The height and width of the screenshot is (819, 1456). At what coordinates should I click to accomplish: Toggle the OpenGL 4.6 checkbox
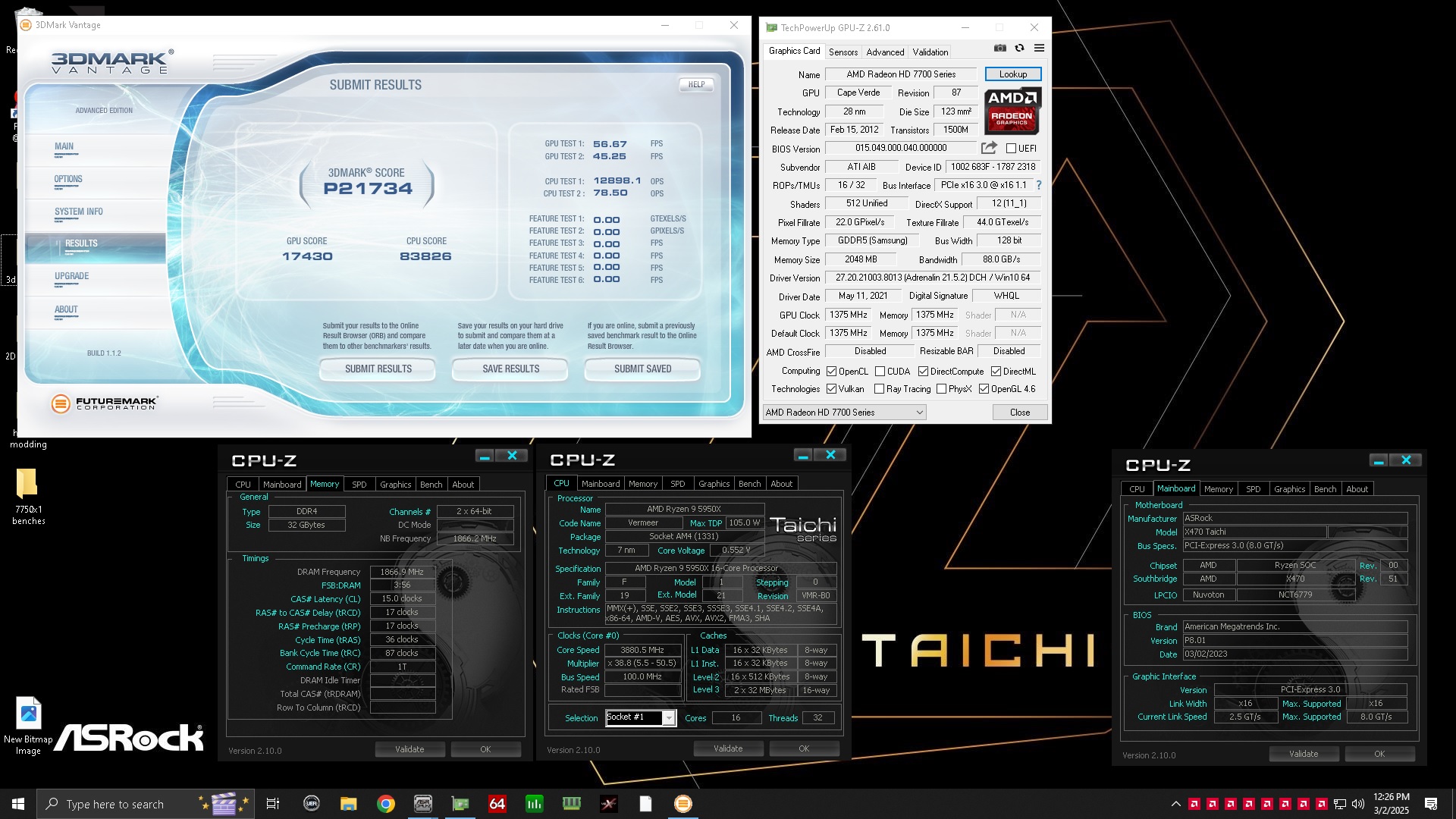pos(984,389)
